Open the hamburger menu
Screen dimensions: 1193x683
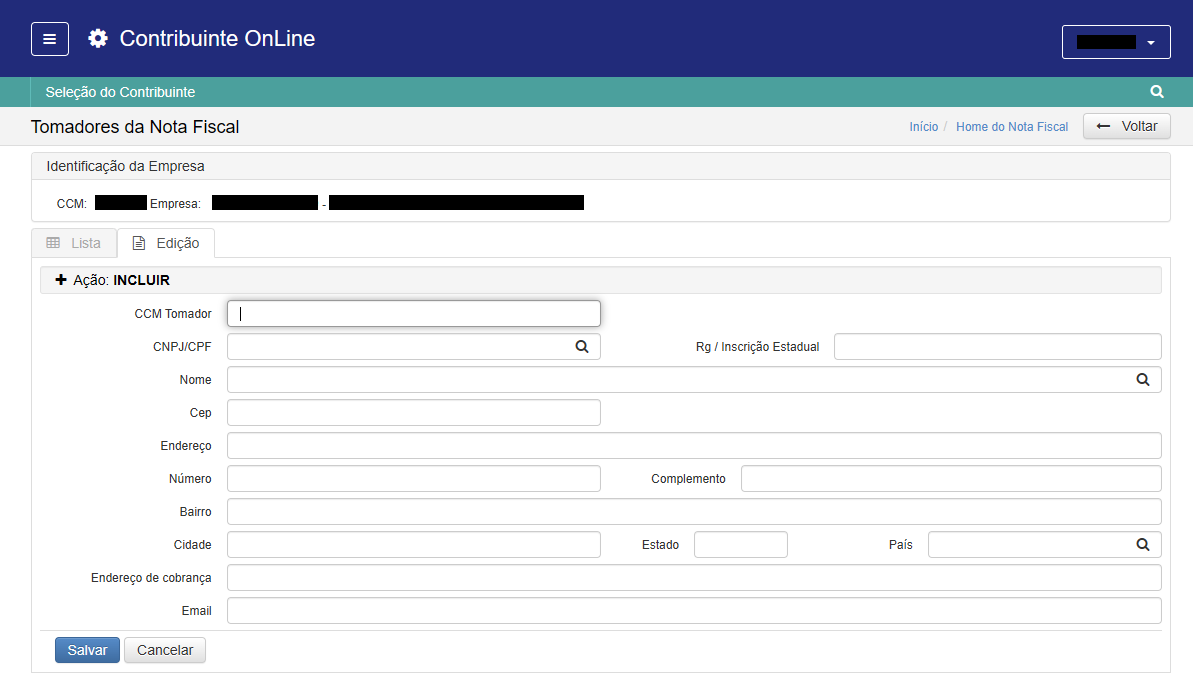point(50,39)
